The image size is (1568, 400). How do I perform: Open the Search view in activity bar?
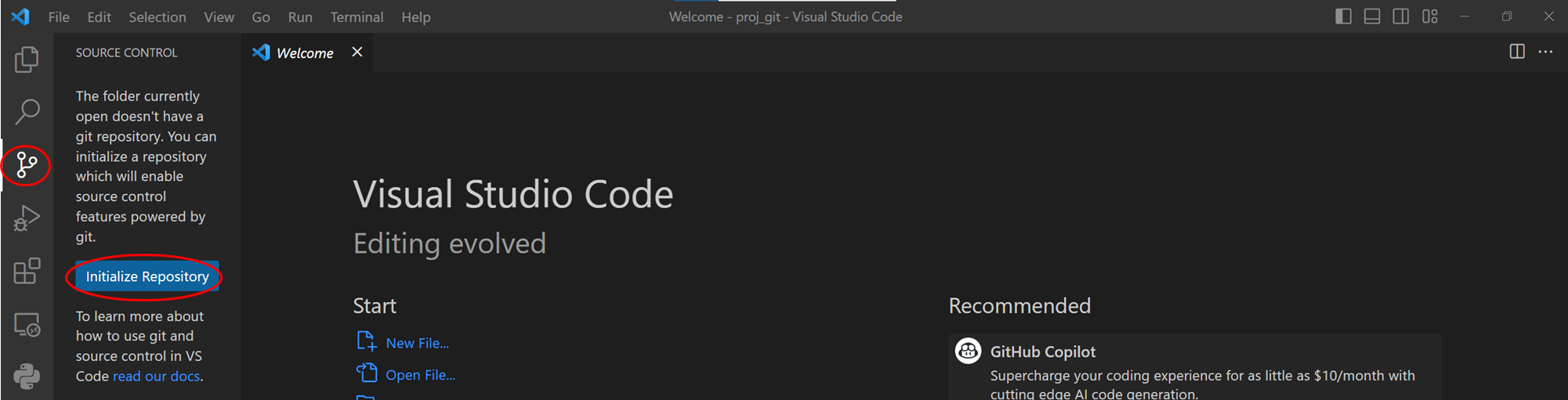tap(27, 112)
